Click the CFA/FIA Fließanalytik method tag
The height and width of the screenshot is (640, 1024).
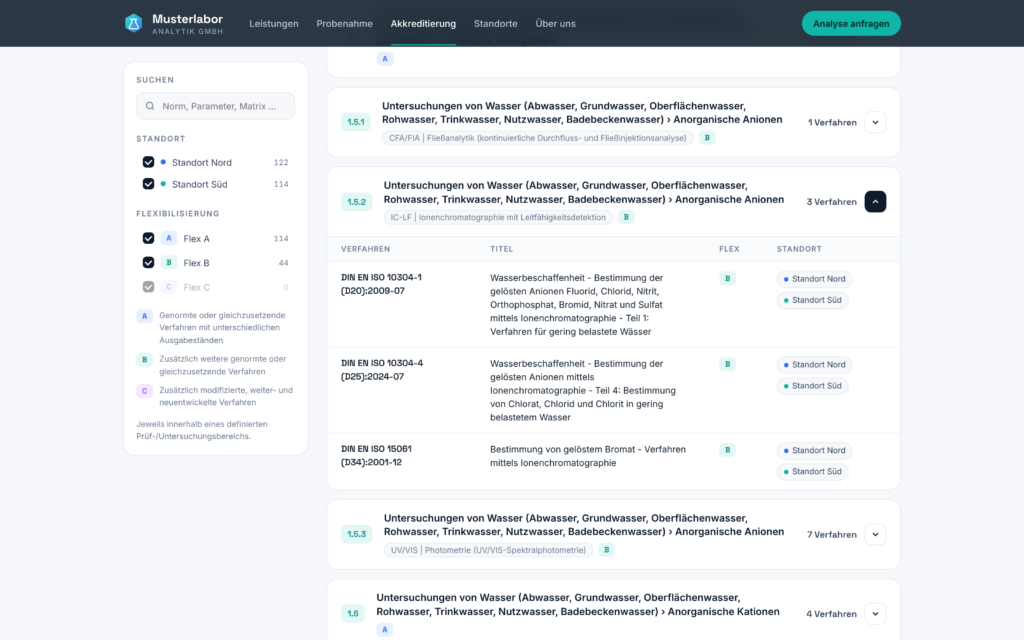click(537, 138)
